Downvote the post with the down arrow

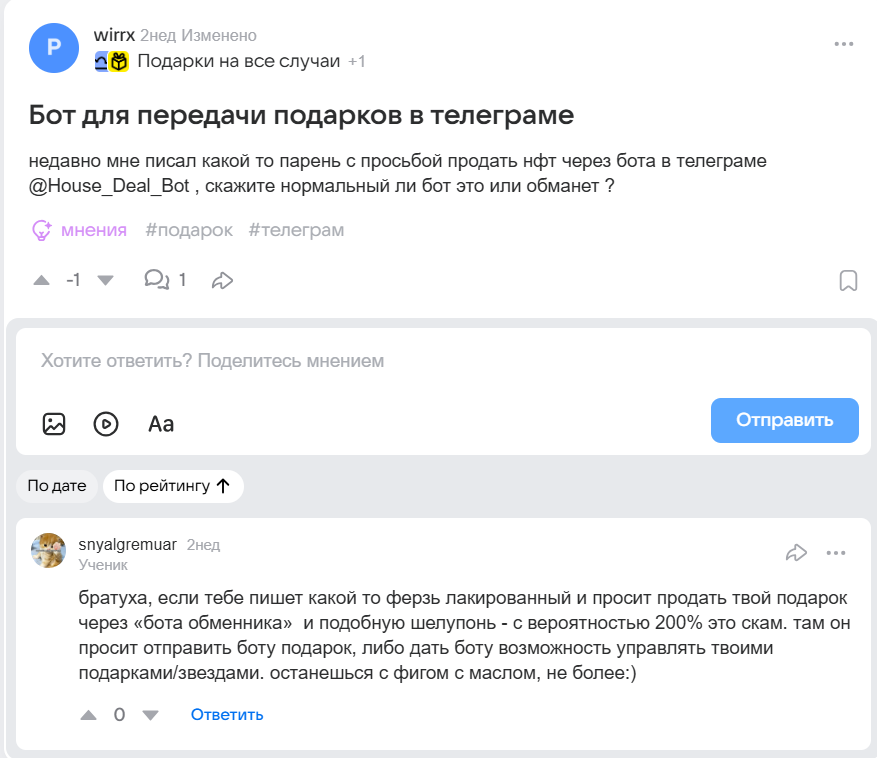click(107, 280)
